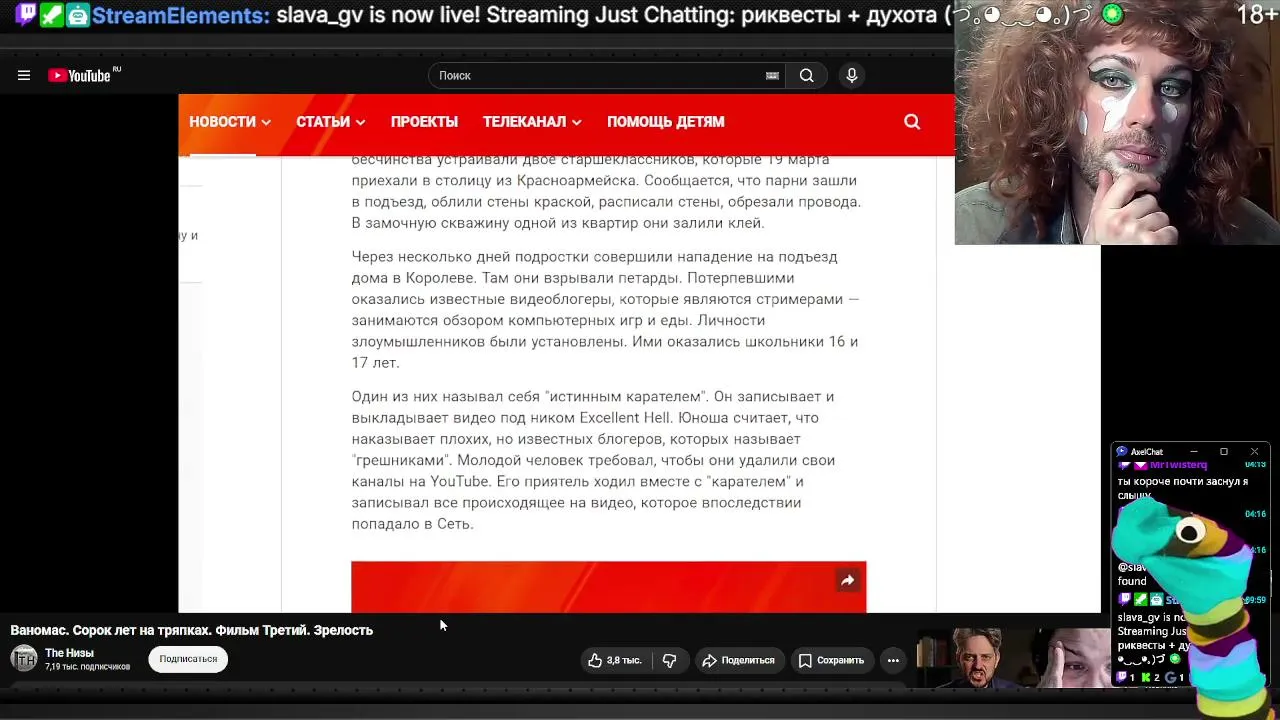Open the YouTube guide hamburger menu
Image resolution: width=1280 pixels, height=720 pixels.
[x=24, y=75]
